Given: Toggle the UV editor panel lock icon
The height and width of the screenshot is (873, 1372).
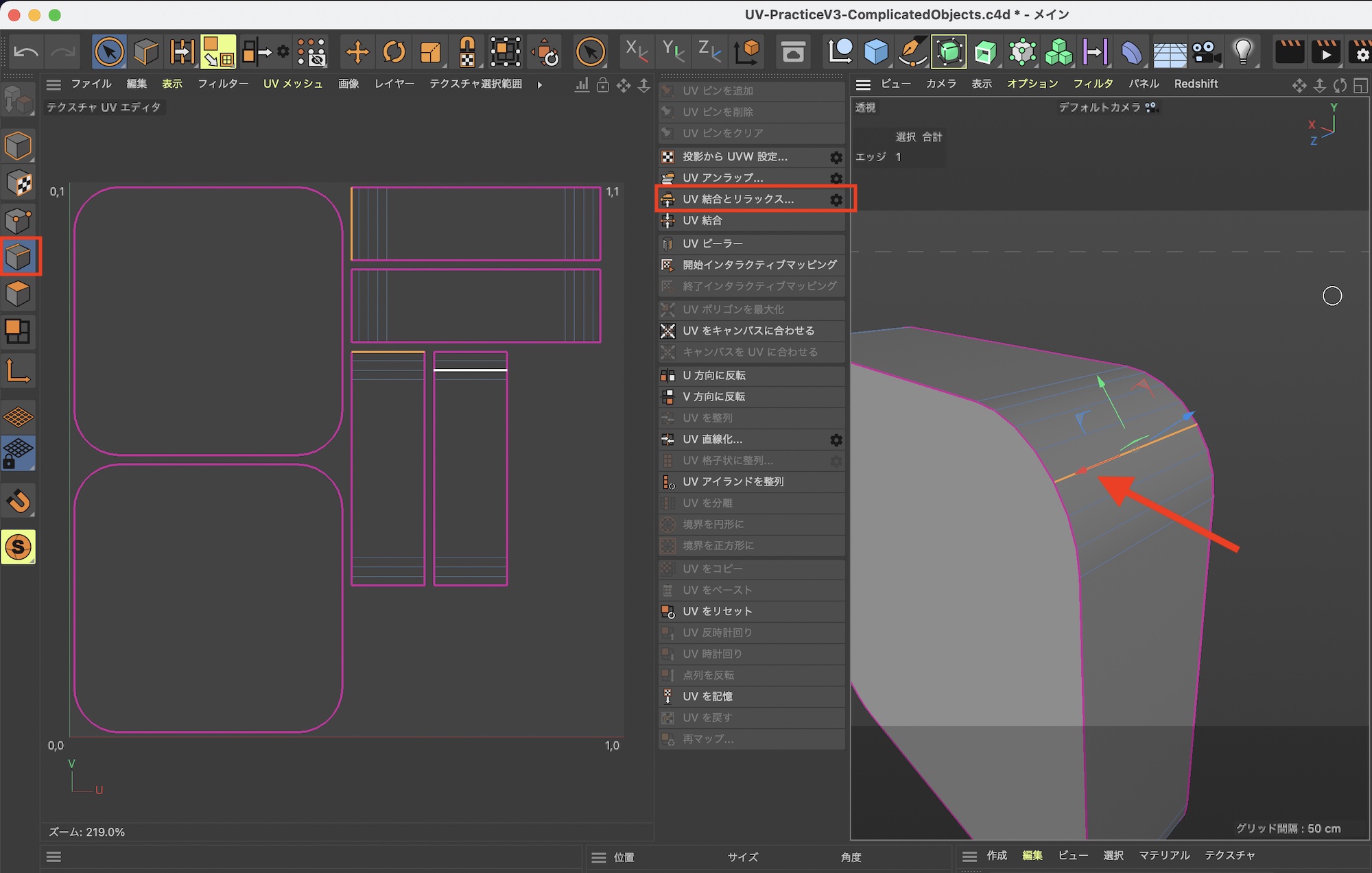Looking at the screenshot, I should point(602,85).
